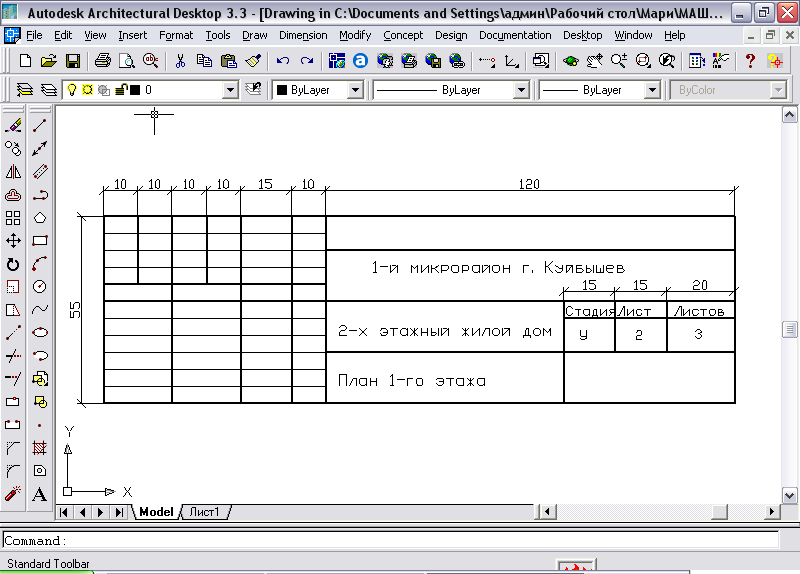The height and width of the screenshot is (574, 800).
Task: Click the Redo arrow icon
Action: [307, 61]
